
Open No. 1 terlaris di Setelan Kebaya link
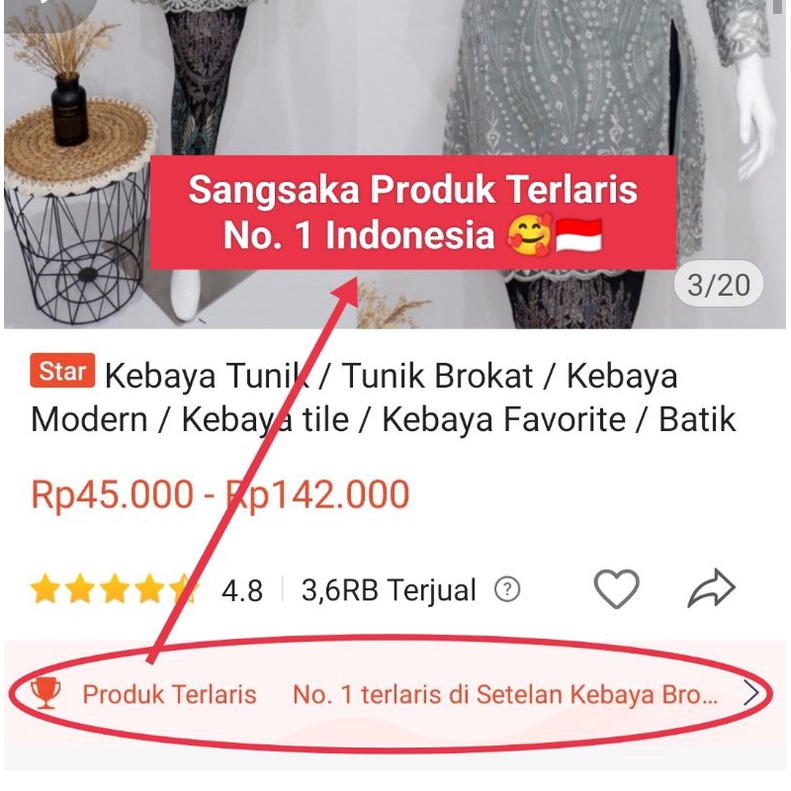pos(505,694)
